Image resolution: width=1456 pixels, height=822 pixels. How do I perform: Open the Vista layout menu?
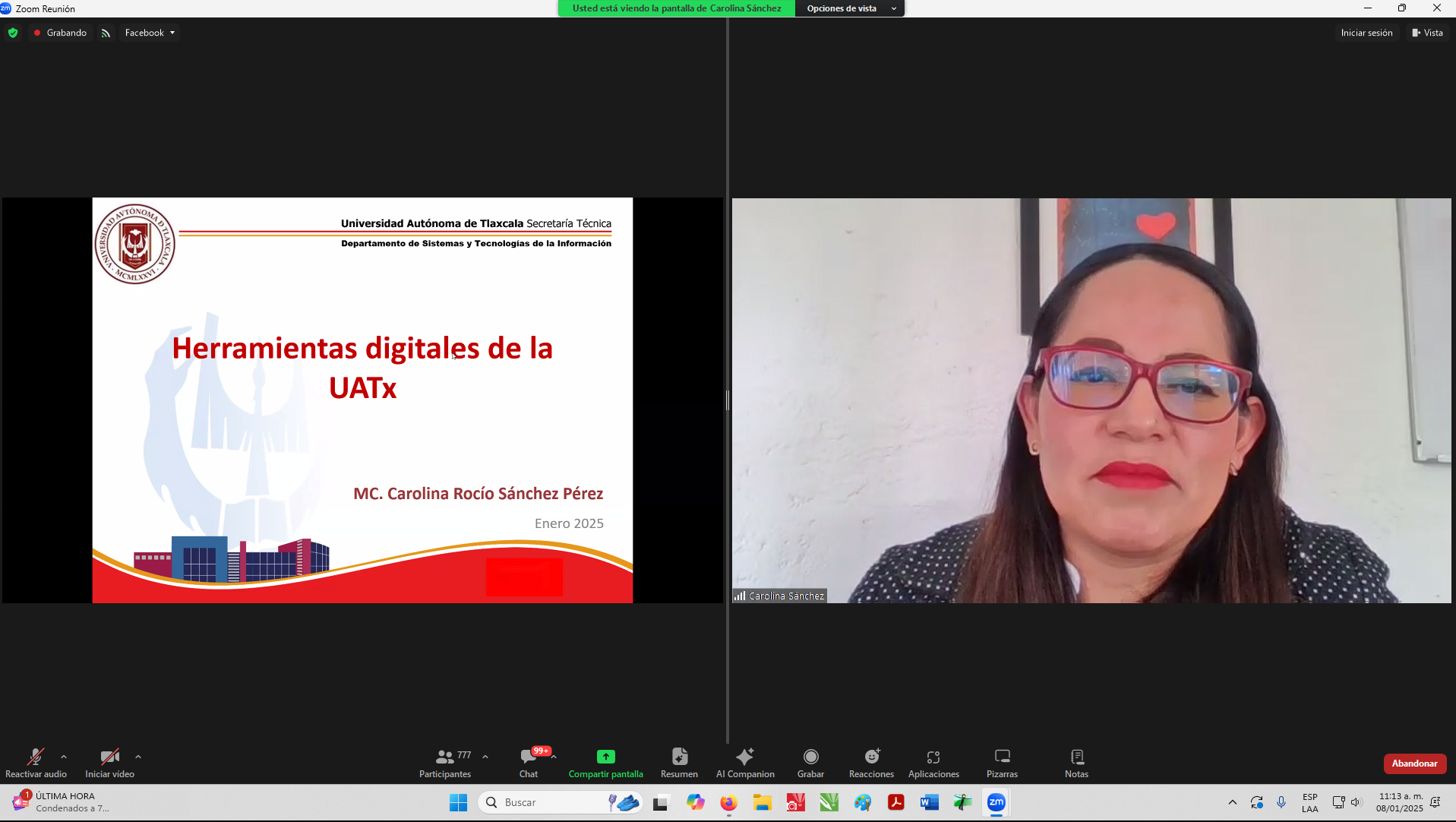pos(1427,33)
